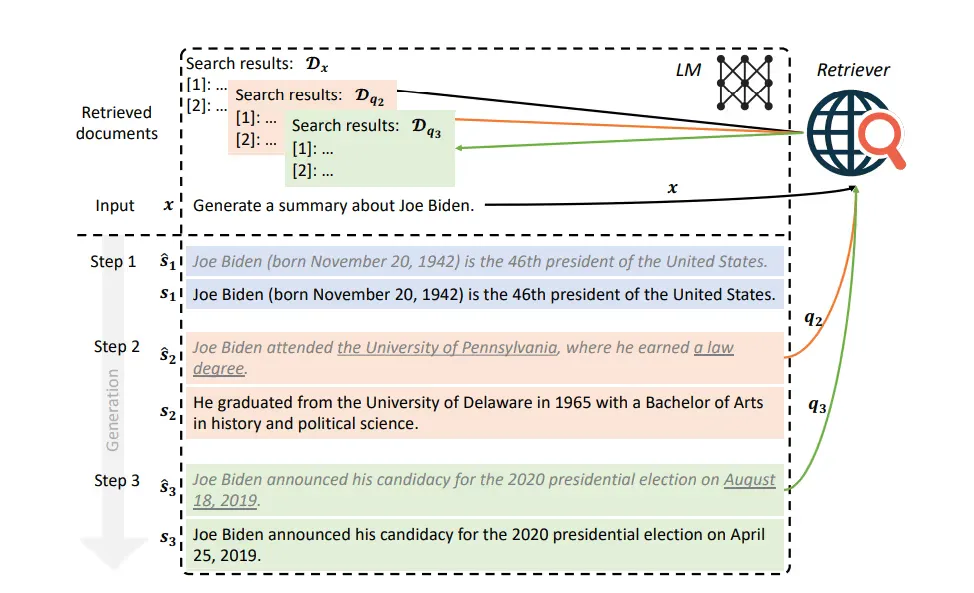Click the underlined 'a law' text
This screenshot has height=593, width=974.
point(714,348)
